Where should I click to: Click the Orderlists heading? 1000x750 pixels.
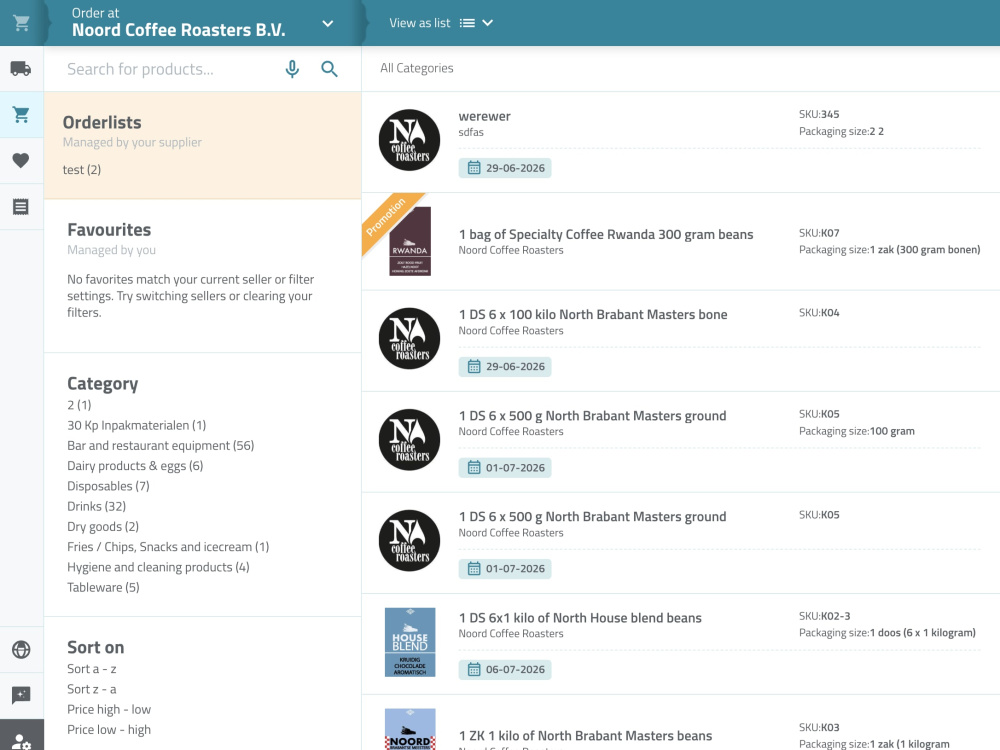pos(102,122)
